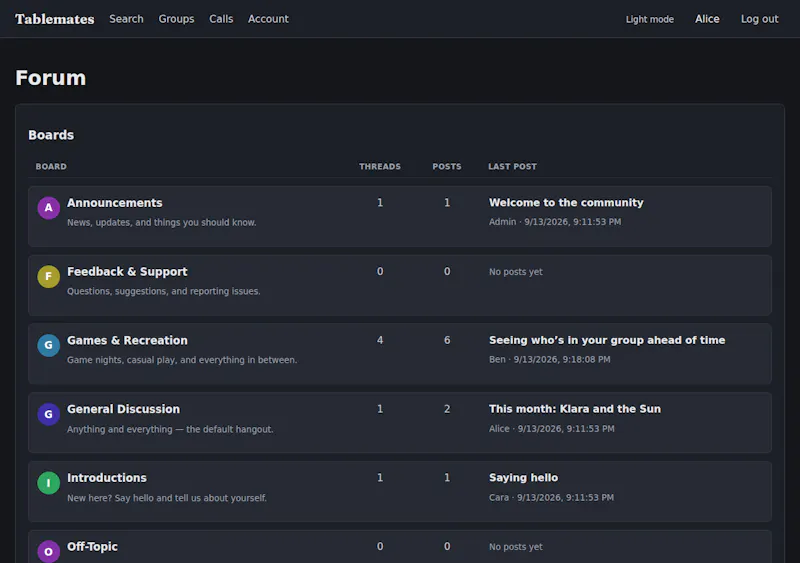Open the 'Saying hello' thread
800x563 pixels.
[523, 478]
